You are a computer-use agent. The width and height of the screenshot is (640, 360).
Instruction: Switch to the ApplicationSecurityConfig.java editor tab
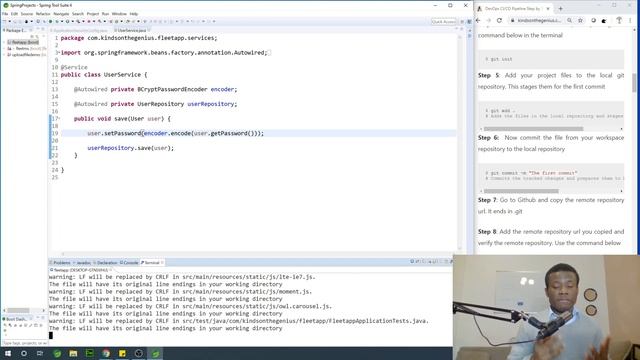click(80, 30)
